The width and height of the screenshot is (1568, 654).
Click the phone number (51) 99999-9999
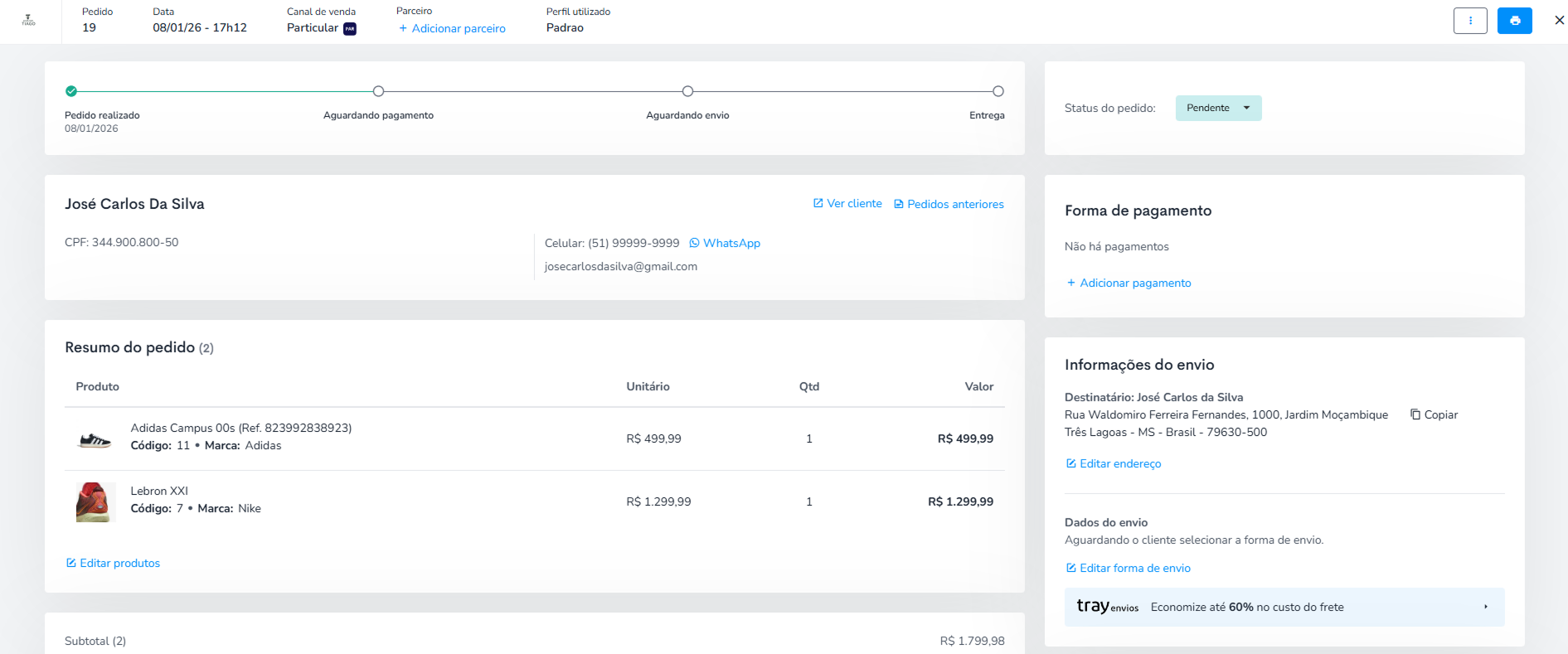(x=634, y=243)
